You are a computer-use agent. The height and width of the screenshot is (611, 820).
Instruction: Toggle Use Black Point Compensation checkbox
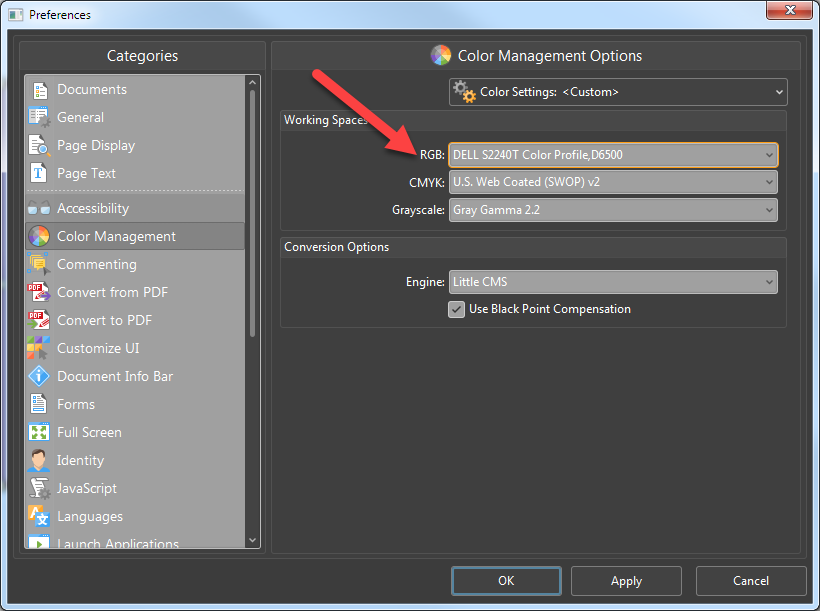point(456,309)
